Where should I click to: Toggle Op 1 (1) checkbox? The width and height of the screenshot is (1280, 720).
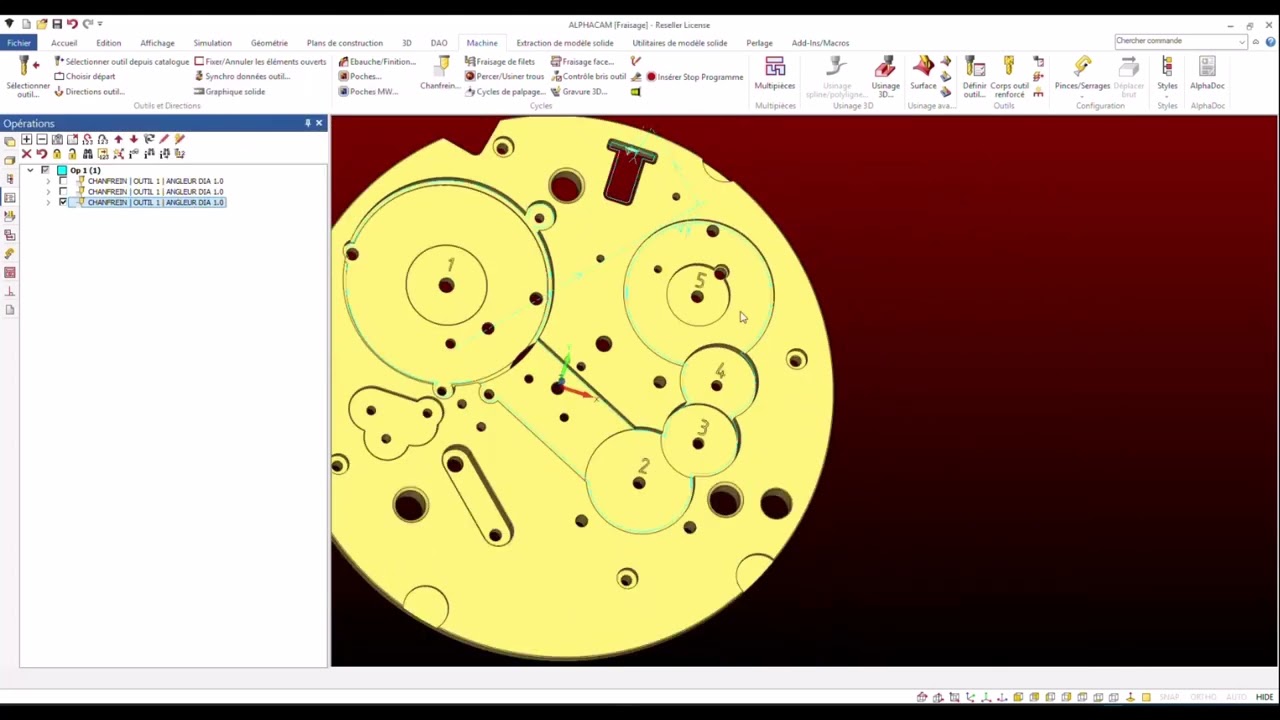[45, 170]
